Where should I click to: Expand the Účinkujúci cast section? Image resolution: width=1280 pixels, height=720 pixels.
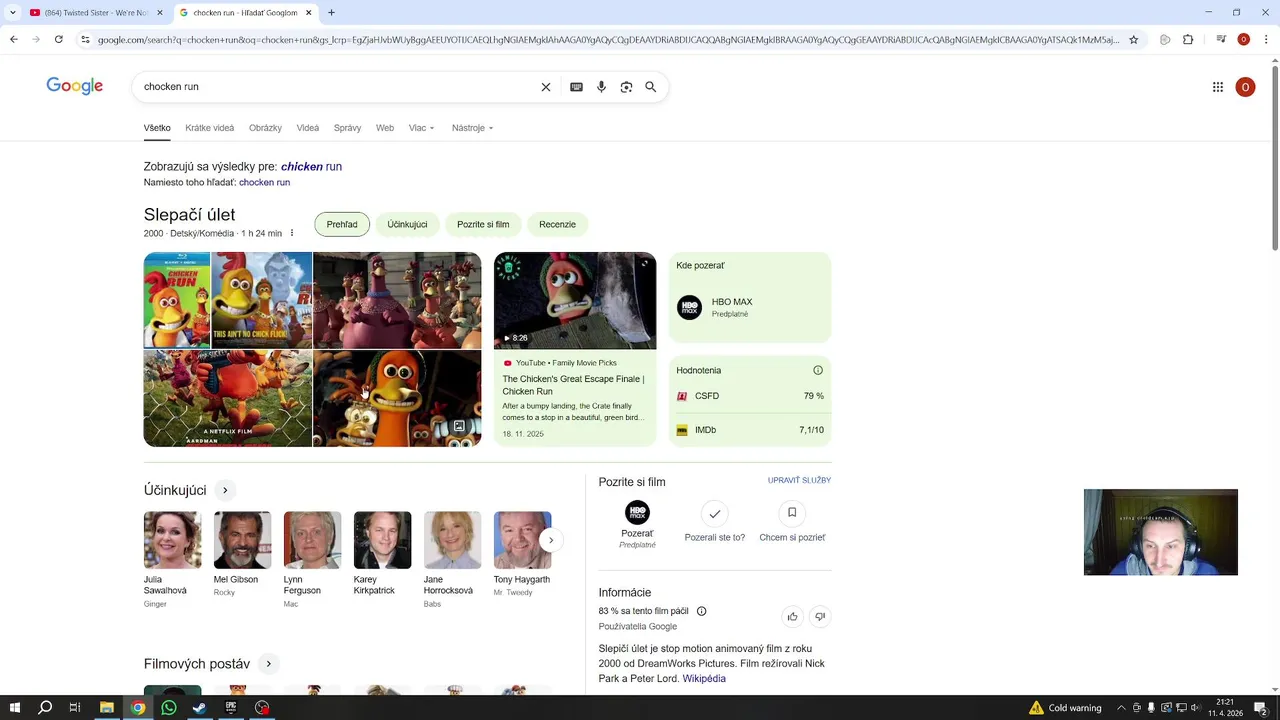click(225, 490)
